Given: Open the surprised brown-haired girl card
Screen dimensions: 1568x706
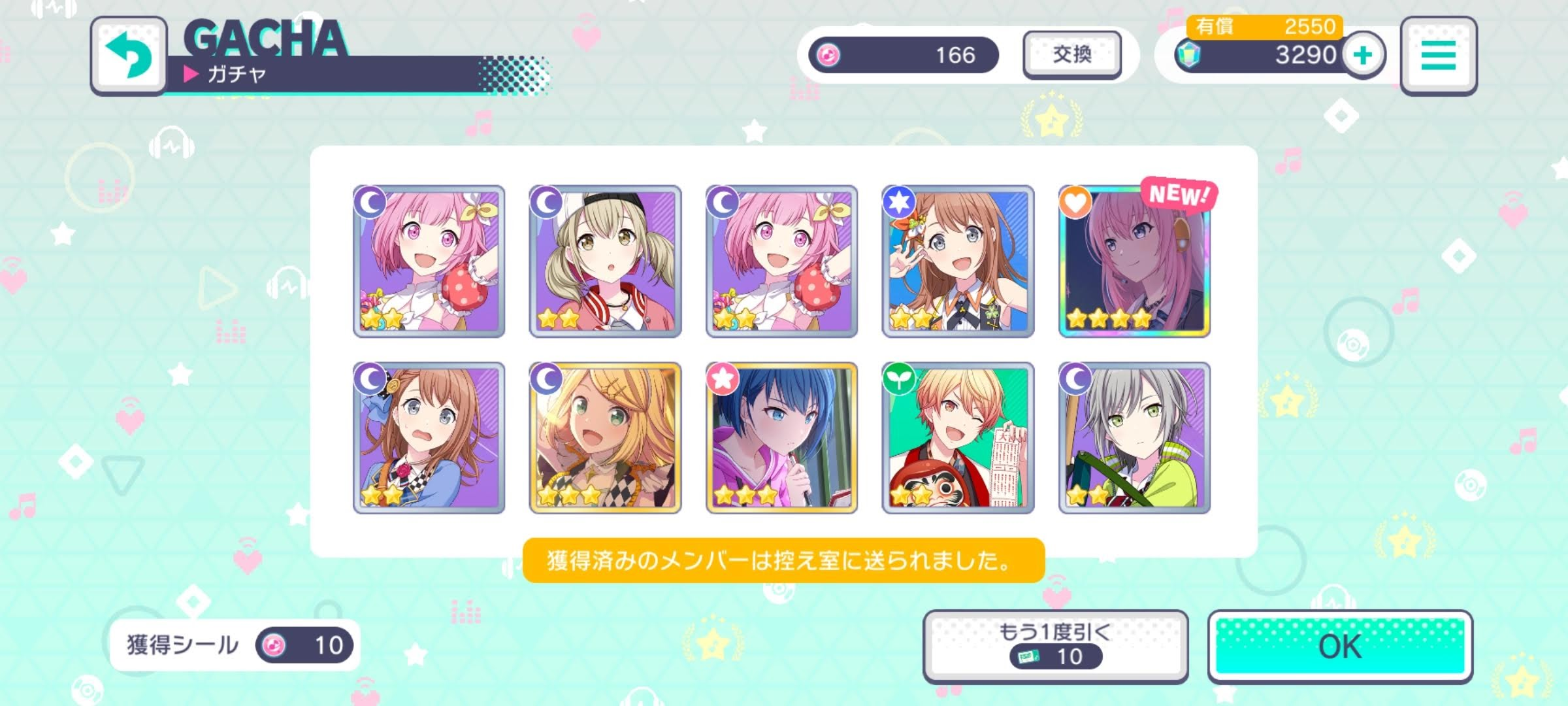Looking at the screenshot, I should coord(429,437).
